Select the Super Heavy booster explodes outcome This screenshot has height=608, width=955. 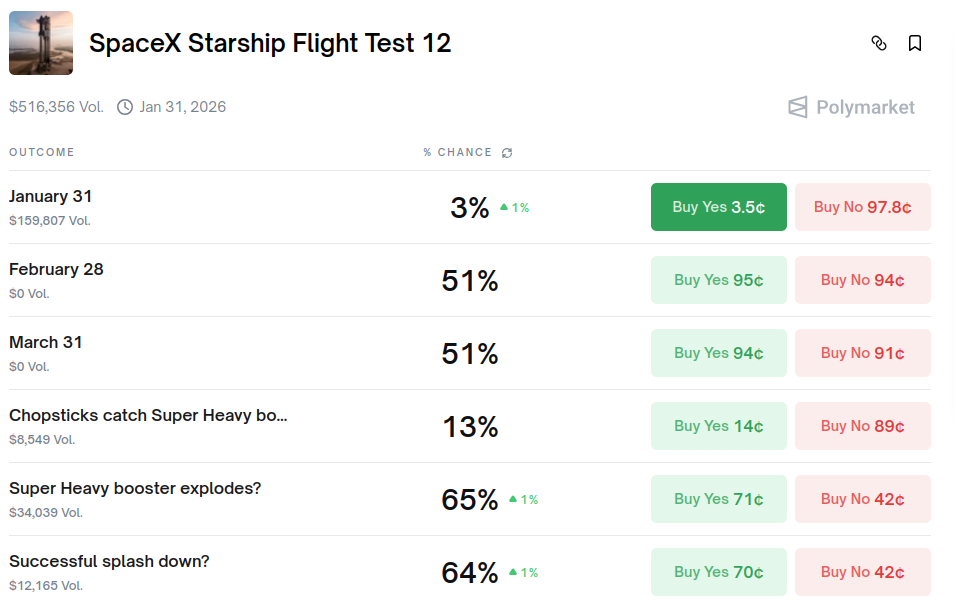[135, 489]
